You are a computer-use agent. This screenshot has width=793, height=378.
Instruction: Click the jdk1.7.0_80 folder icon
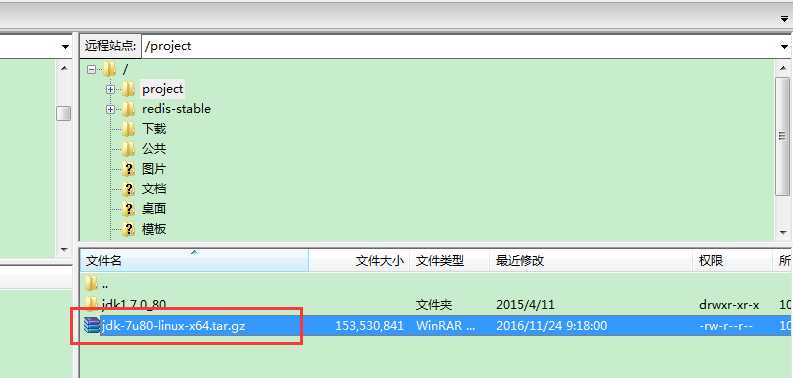(x=91, y=304)
